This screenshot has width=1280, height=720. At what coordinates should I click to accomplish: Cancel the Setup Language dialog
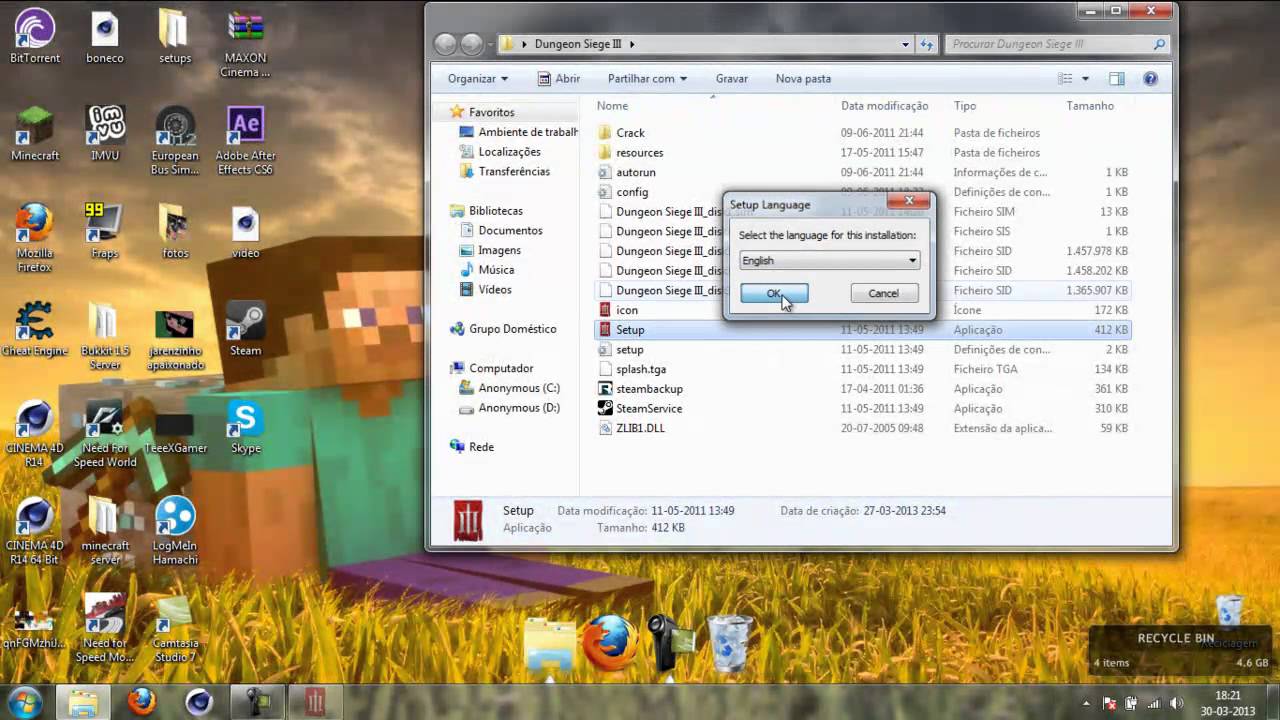(883, 293)
